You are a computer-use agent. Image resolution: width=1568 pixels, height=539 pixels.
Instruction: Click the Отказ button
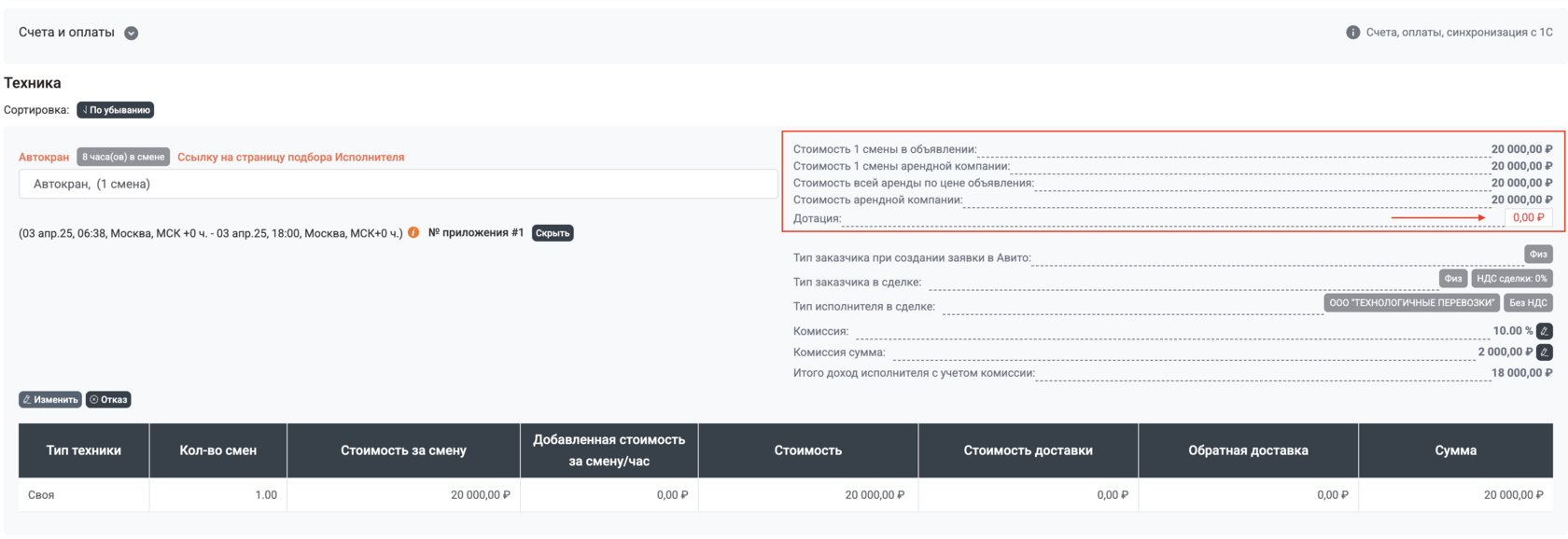click(x=108, y=399)
